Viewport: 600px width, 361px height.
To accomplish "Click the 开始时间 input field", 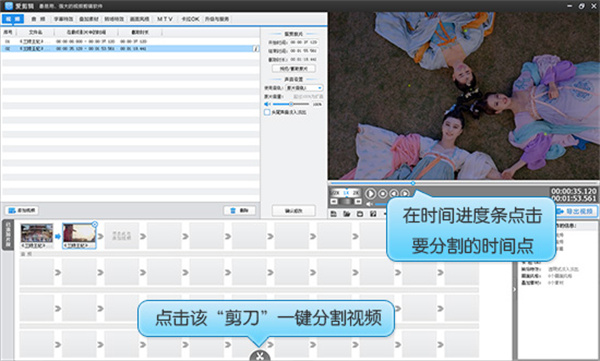I will pos(304,42).
